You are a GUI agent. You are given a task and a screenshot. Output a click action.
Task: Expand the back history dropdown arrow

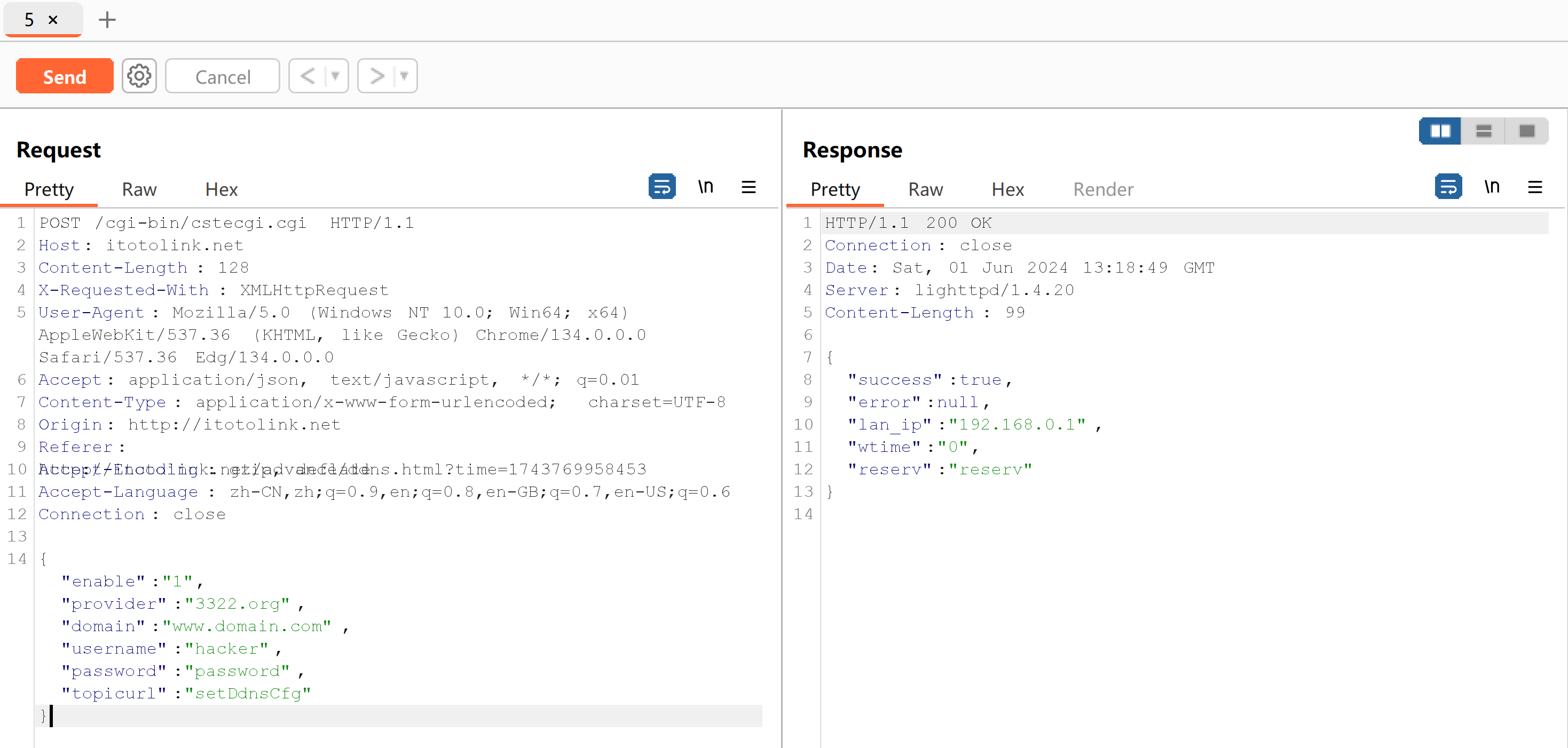(335, 76)
